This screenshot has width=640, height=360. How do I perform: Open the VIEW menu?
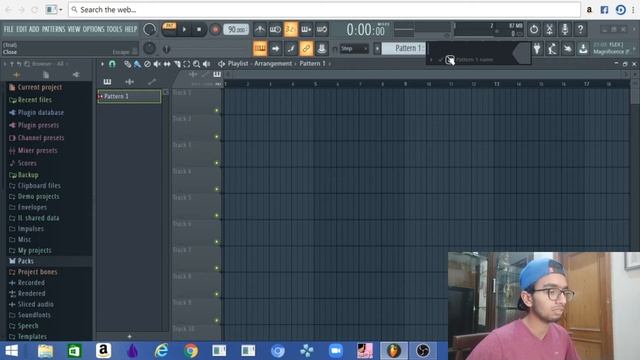(x=74, y=29)
